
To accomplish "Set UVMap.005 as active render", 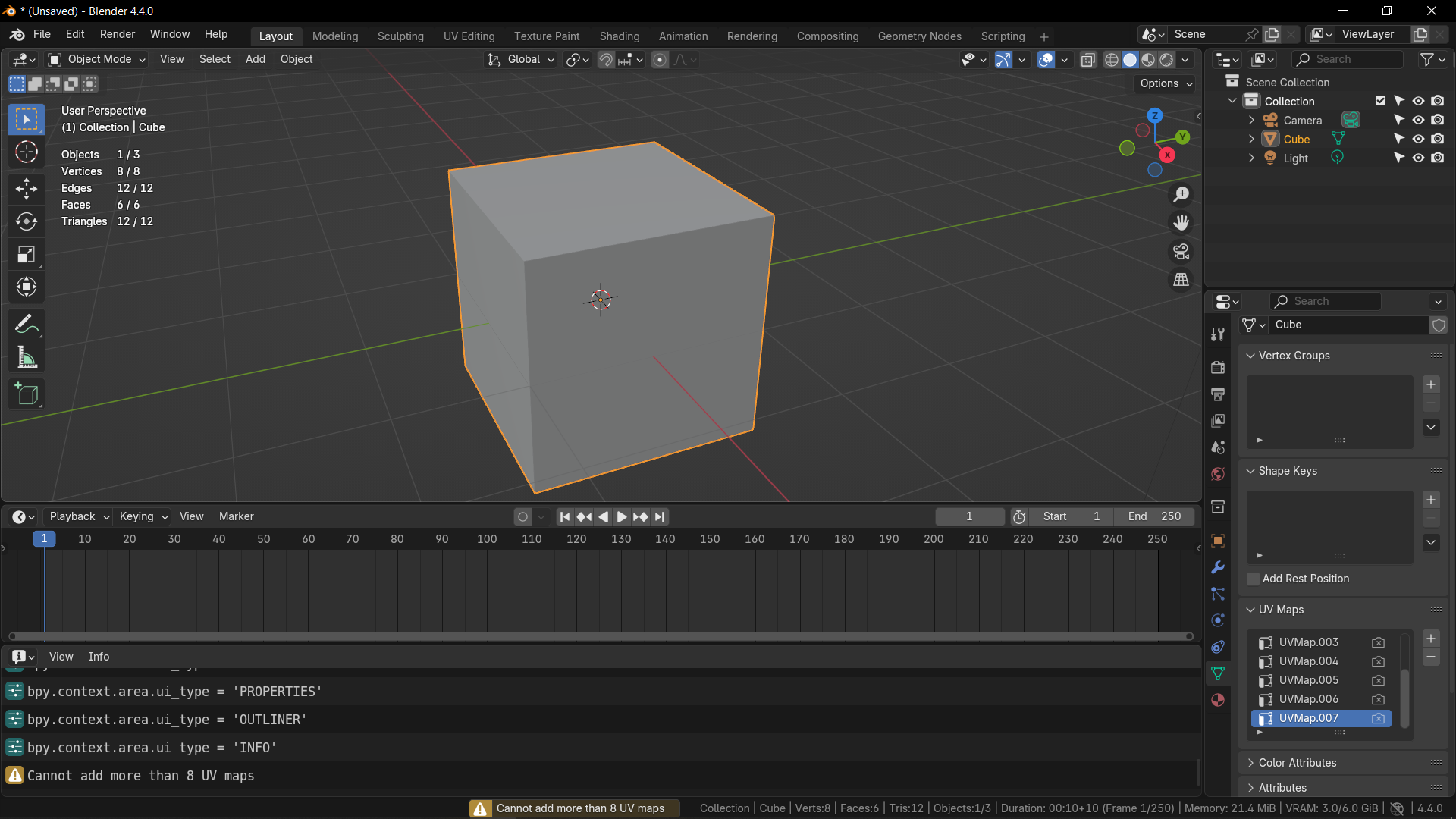I will coord(1378,680).
